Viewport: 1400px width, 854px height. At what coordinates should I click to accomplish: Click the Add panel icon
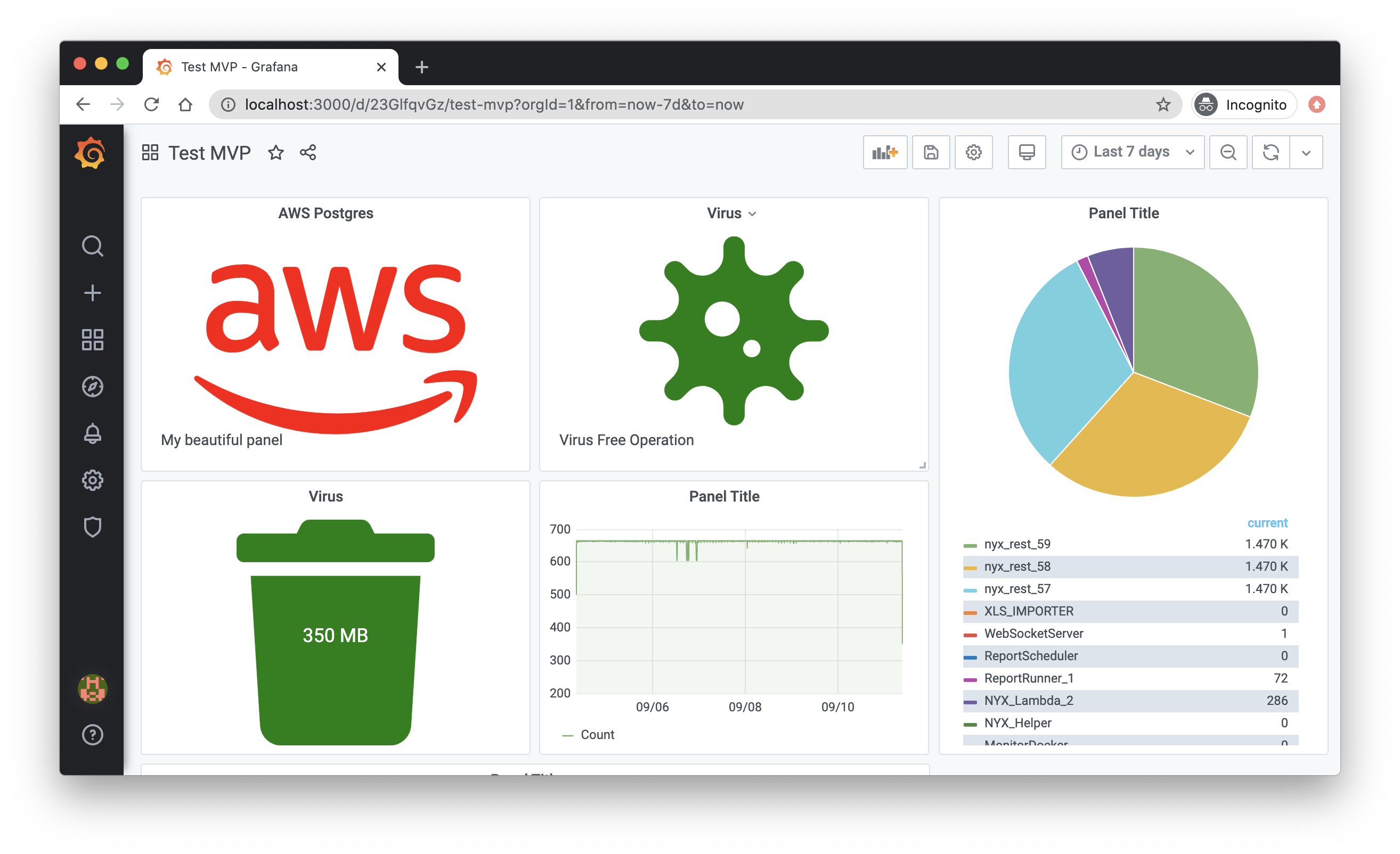click(x=885, y=152)
